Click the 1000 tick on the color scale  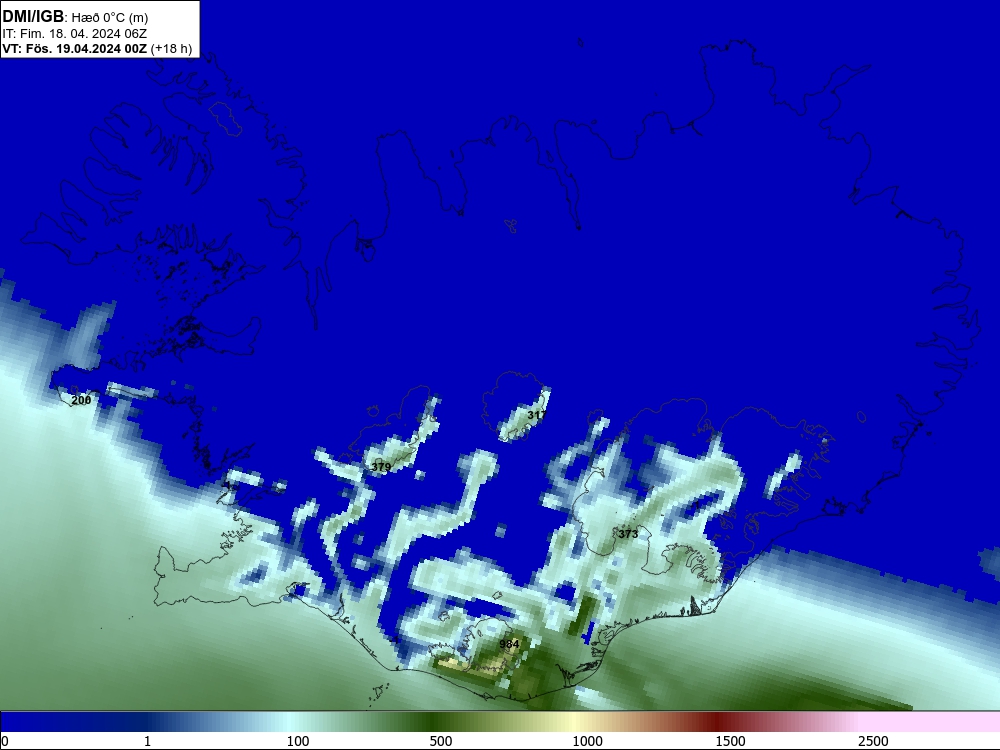click(x=587, y=741)
